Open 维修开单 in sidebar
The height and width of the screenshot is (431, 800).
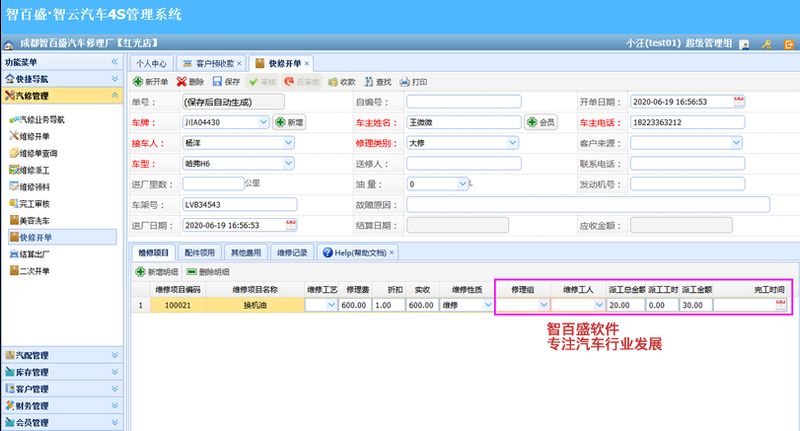pyautogui.click(x=30, y=136)
